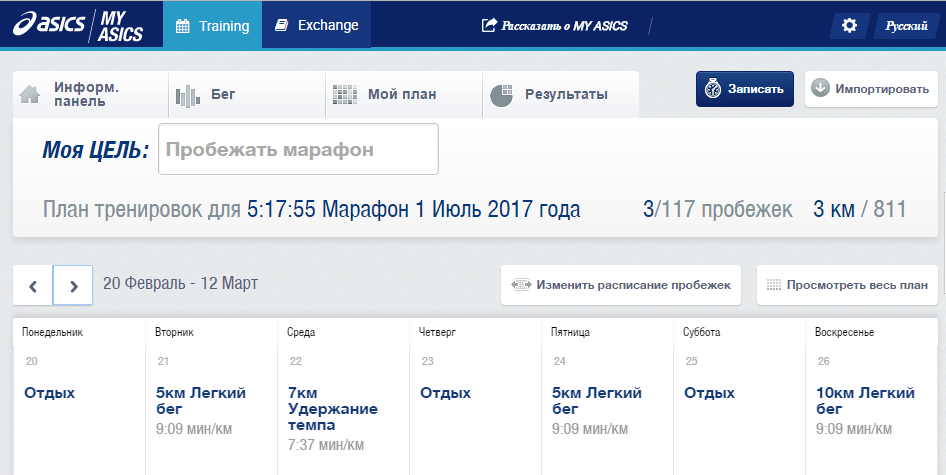Click Рассказать о MY ASICS share link
This screenshot has height=475, width=946.
click(555, 26)
